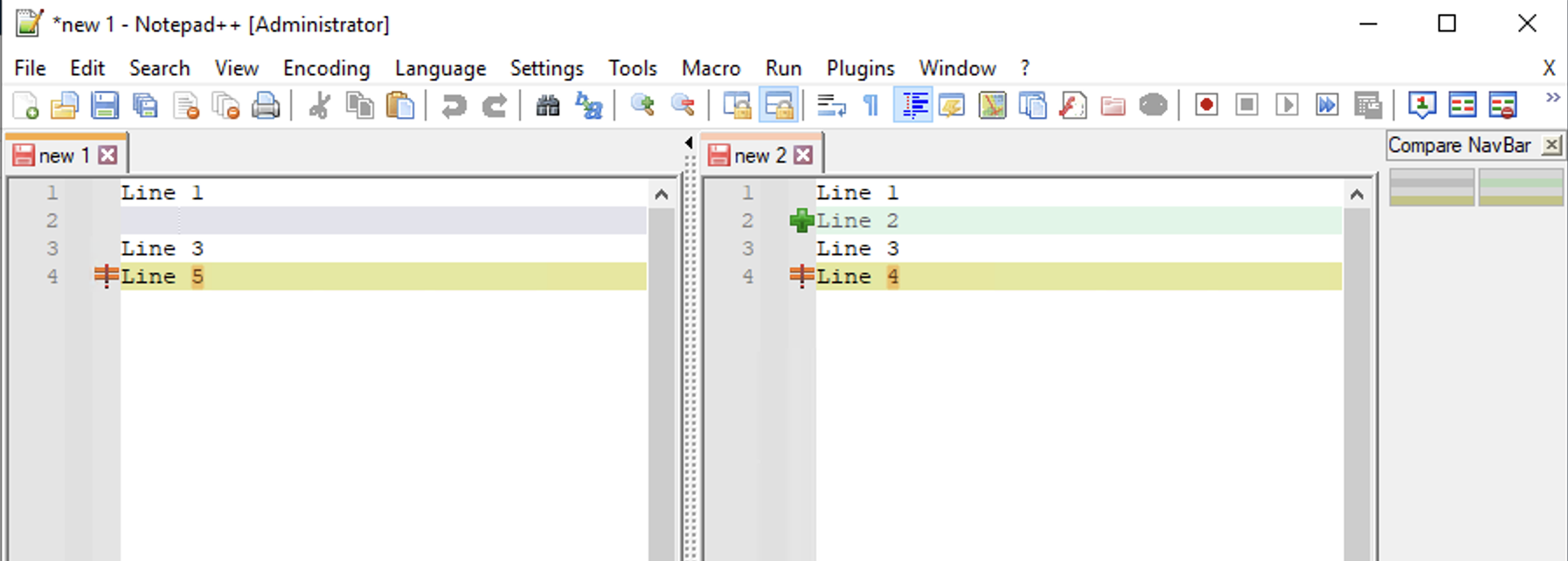Undo last action with toolbar arrow

[454, 106]
